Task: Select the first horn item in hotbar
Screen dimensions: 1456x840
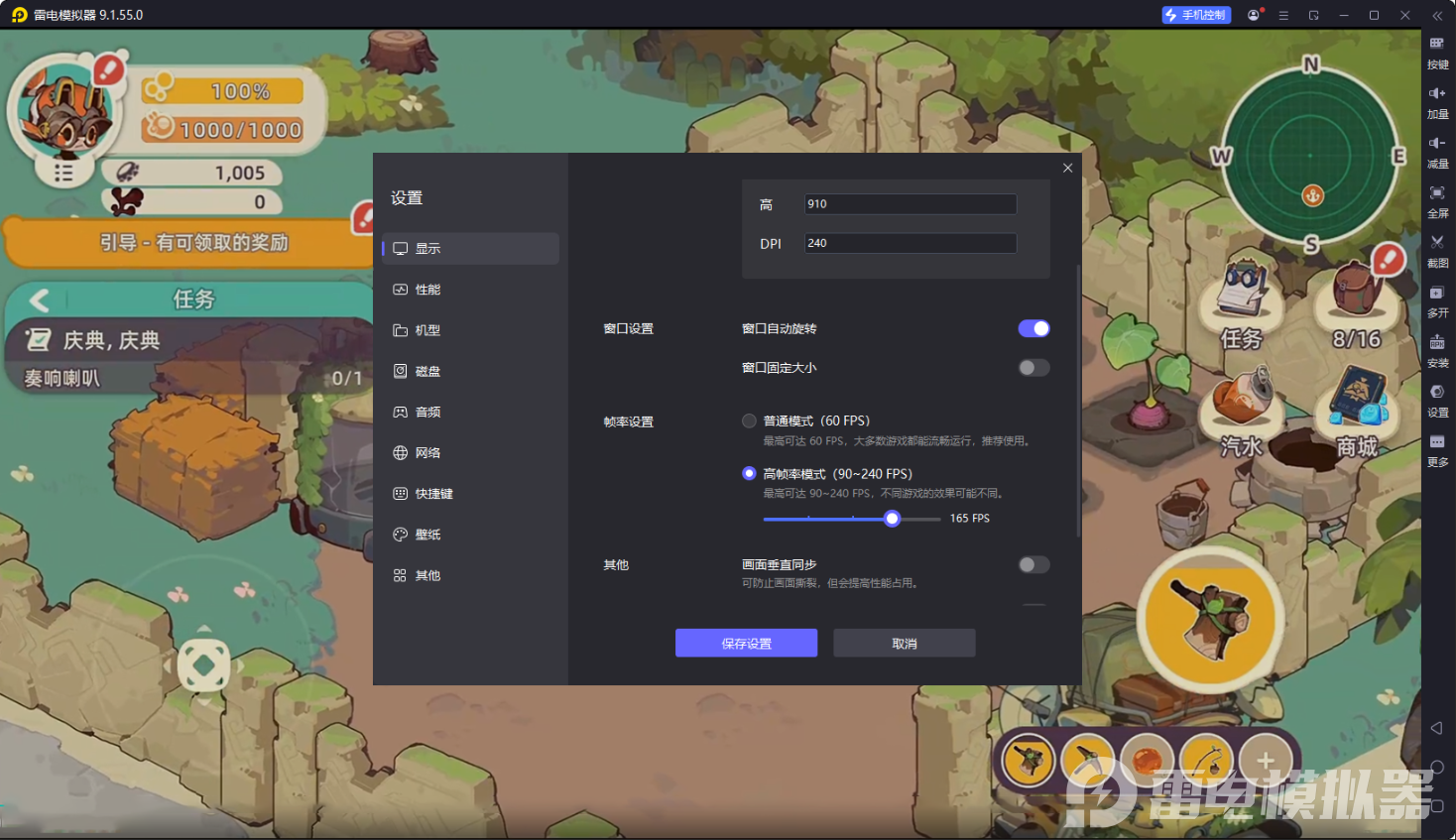Action: [1029, 761]
